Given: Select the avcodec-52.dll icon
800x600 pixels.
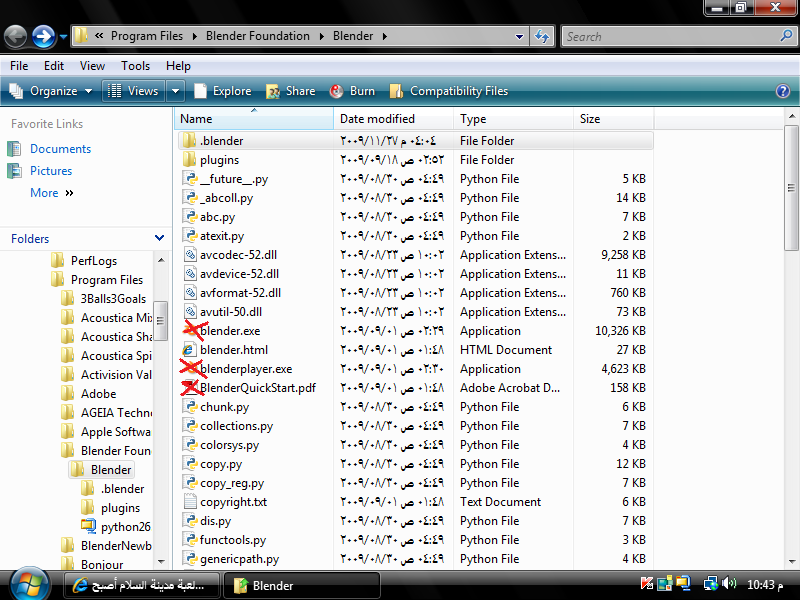Looking at the screenshot, I should click(190, 255).
